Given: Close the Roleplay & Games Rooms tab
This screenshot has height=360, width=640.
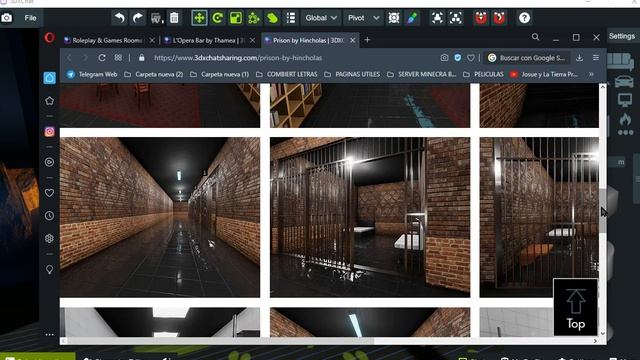Looking at the screenshot, I should click(x=152, y=40).
